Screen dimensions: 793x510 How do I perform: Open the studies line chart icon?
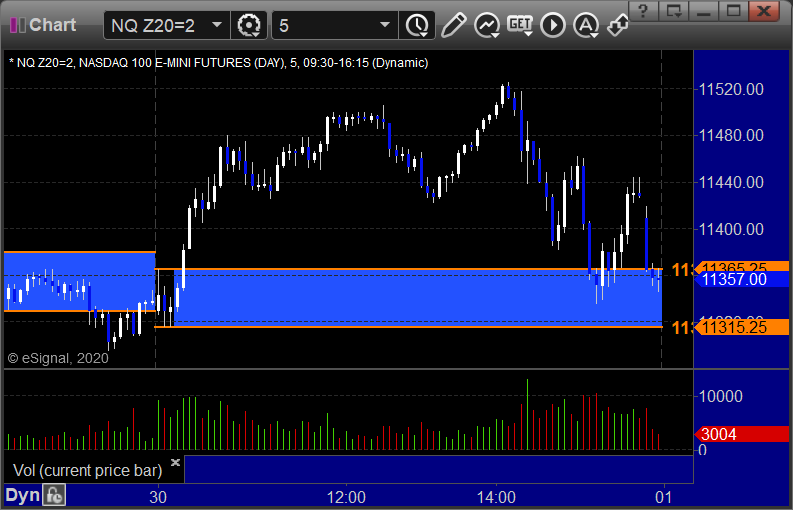coord(487,25)
